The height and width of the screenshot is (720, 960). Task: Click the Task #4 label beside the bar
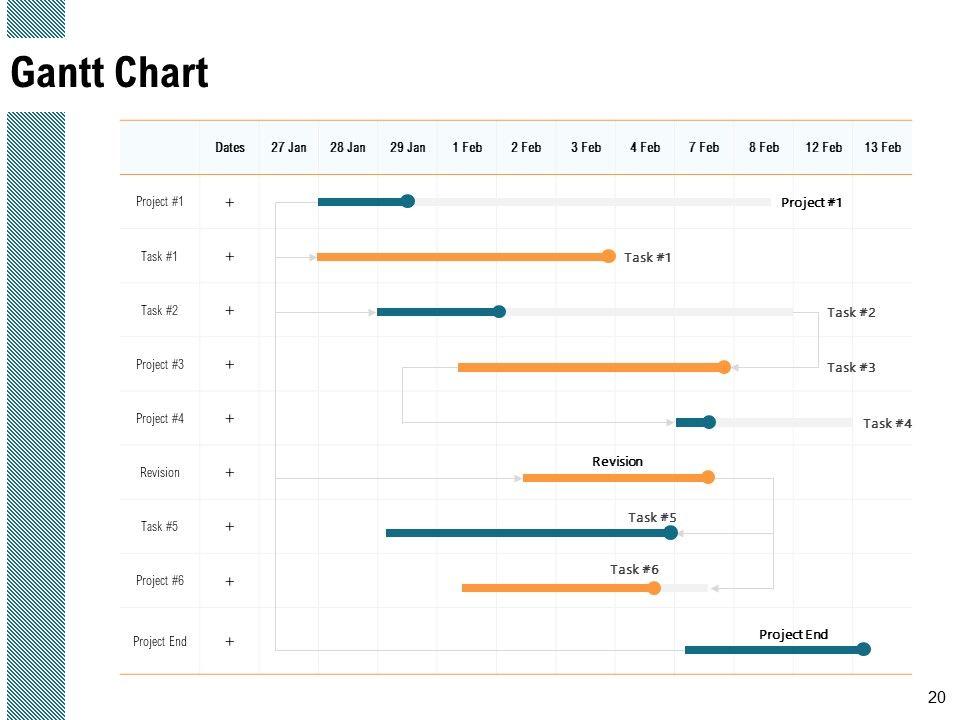[x=887, y=423]
